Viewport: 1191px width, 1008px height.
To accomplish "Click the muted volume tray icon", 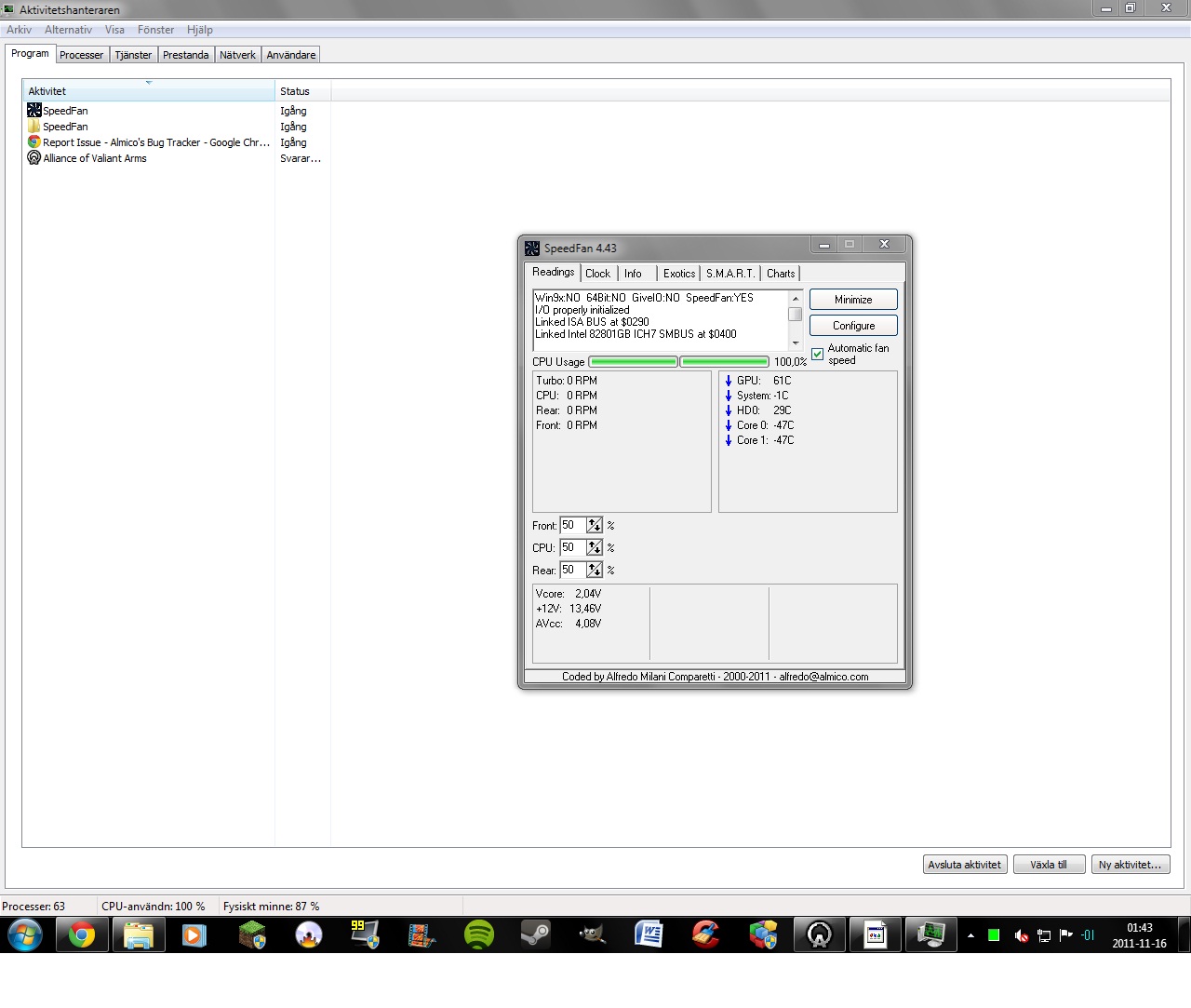I will (1021, 935).
